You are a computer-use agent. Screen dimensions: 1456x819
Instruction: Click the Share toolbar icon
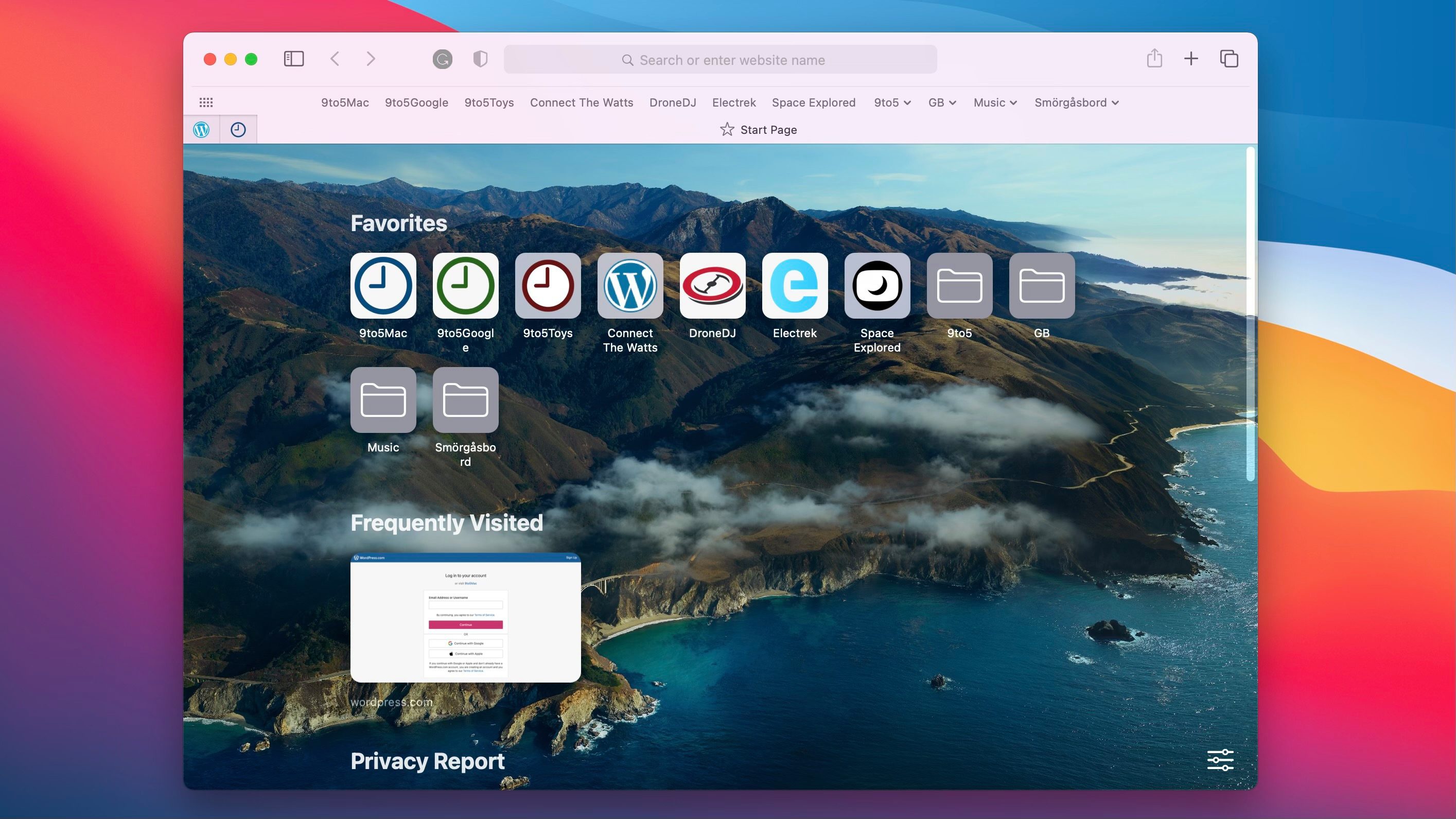(1154, 59)
